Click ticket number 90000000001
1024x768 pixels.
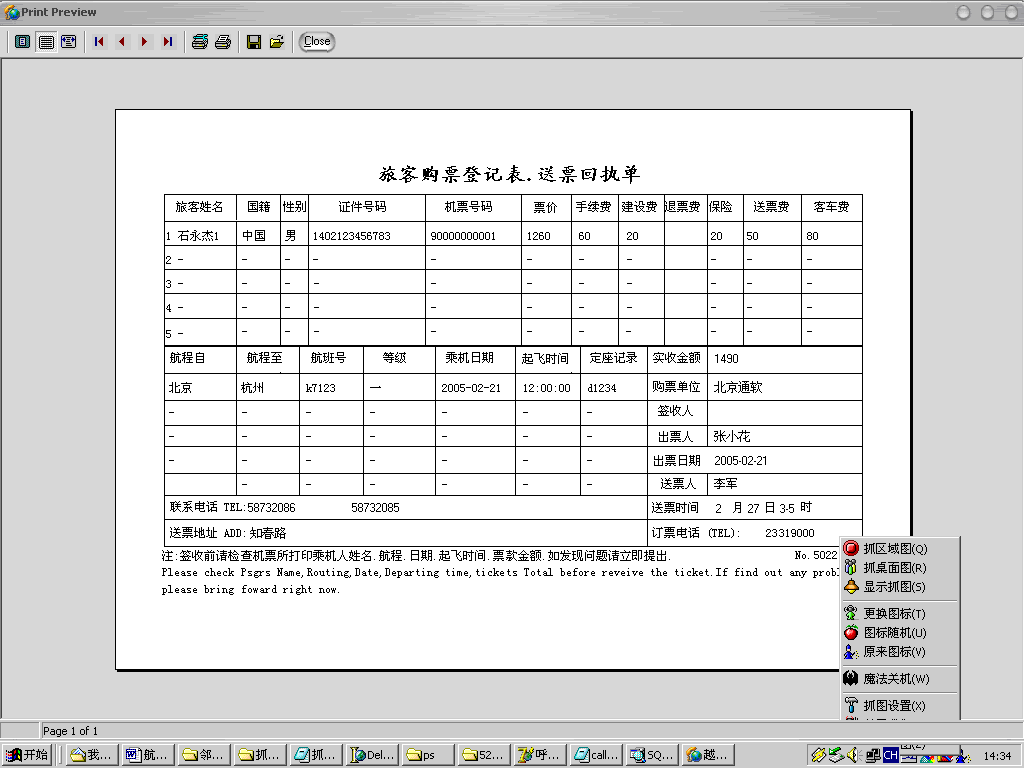[463, 236]
